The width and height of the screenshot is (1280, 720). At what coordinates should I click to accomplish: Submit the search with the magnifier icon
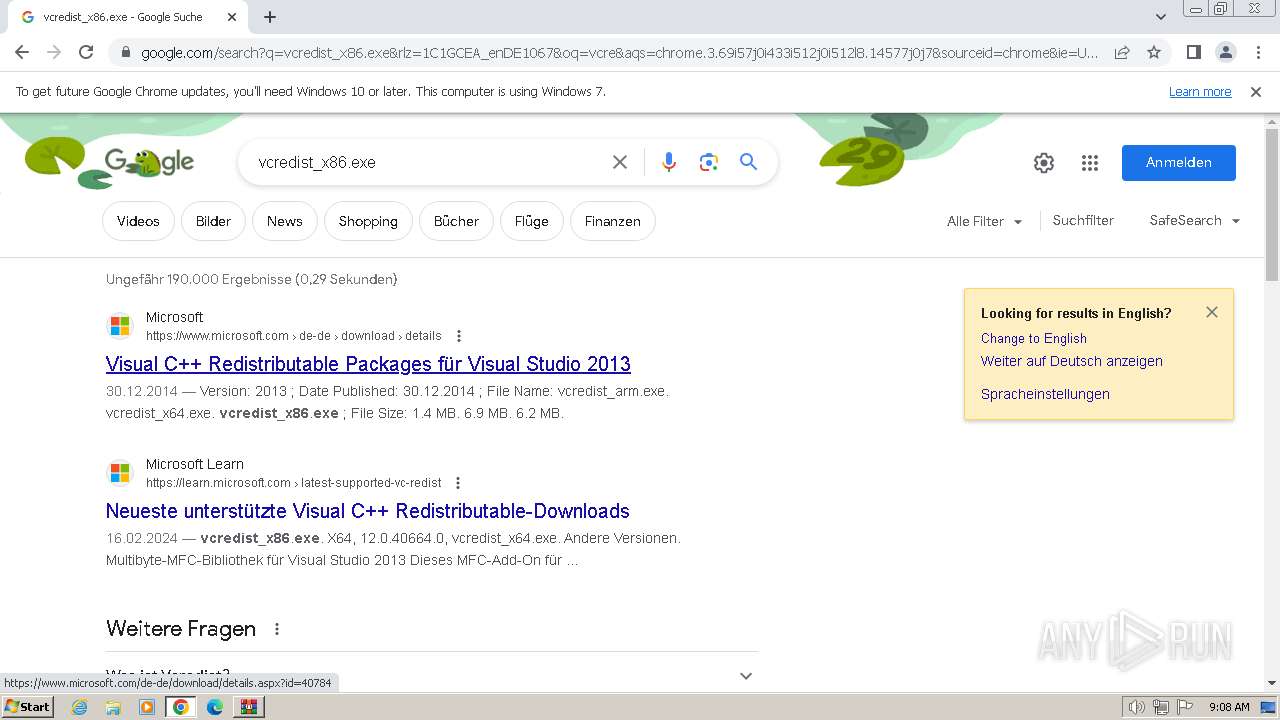[x=748, y=162]
